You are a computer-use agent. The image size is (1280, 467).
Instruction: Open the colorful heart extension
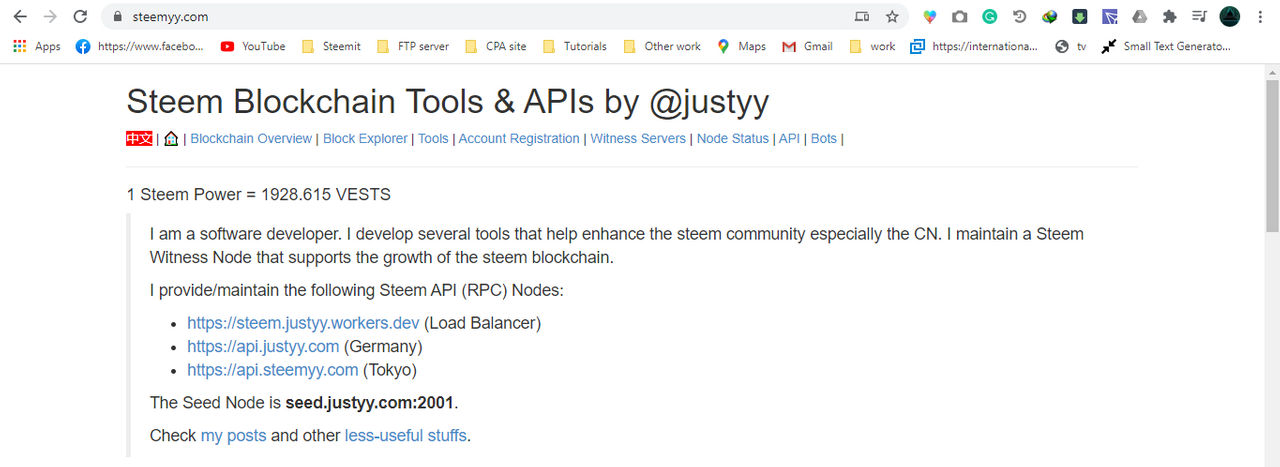pos(930,17)
